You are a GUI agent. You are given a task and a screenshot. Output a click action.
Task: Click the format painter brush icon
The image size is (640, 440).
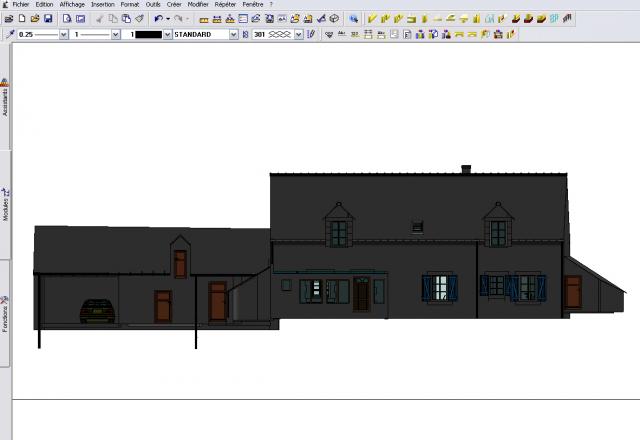[139, 18]
